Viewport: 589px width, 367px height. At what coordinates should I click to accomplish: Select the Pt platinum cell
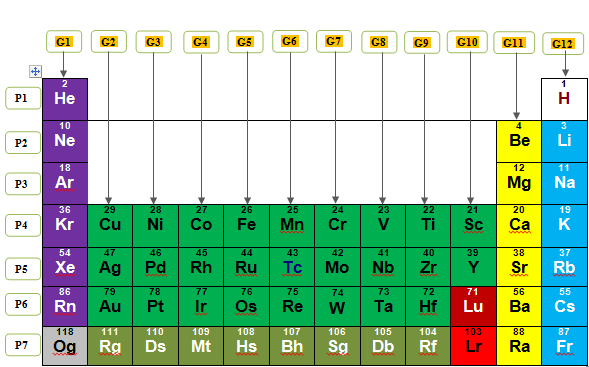[156, 307]
